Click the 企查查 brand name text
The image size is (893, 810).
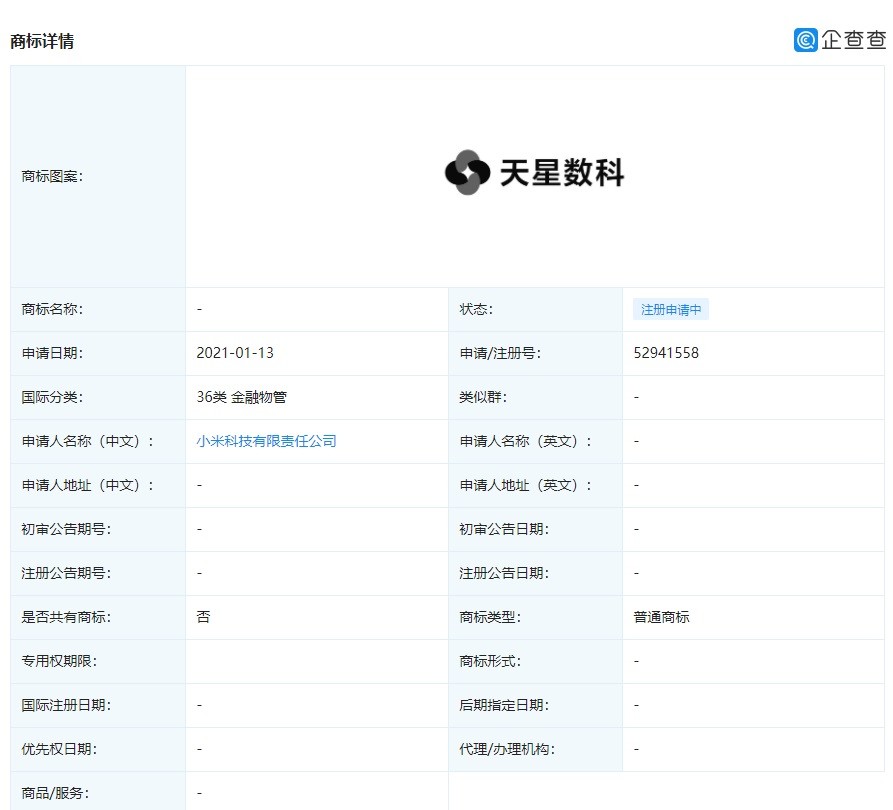pos(853,40)
